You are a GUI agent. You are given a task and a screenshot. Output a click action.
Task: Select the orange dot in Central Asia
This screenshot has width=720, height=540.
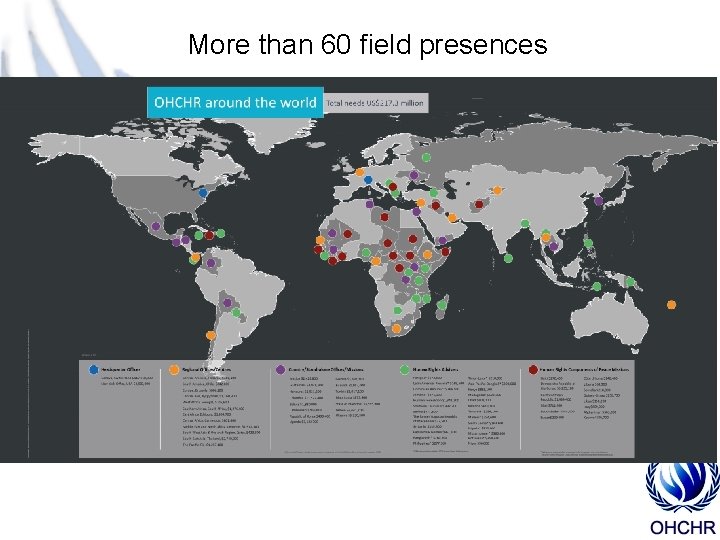point(497,191)
